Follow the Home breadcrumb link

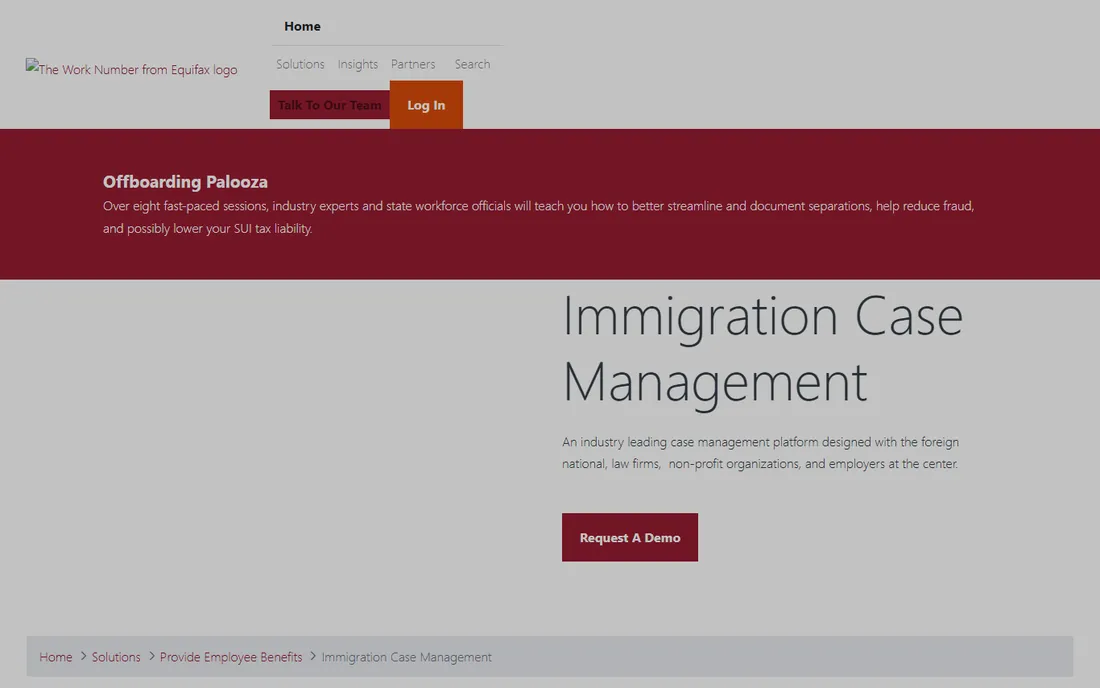click(x=55, y=657)
